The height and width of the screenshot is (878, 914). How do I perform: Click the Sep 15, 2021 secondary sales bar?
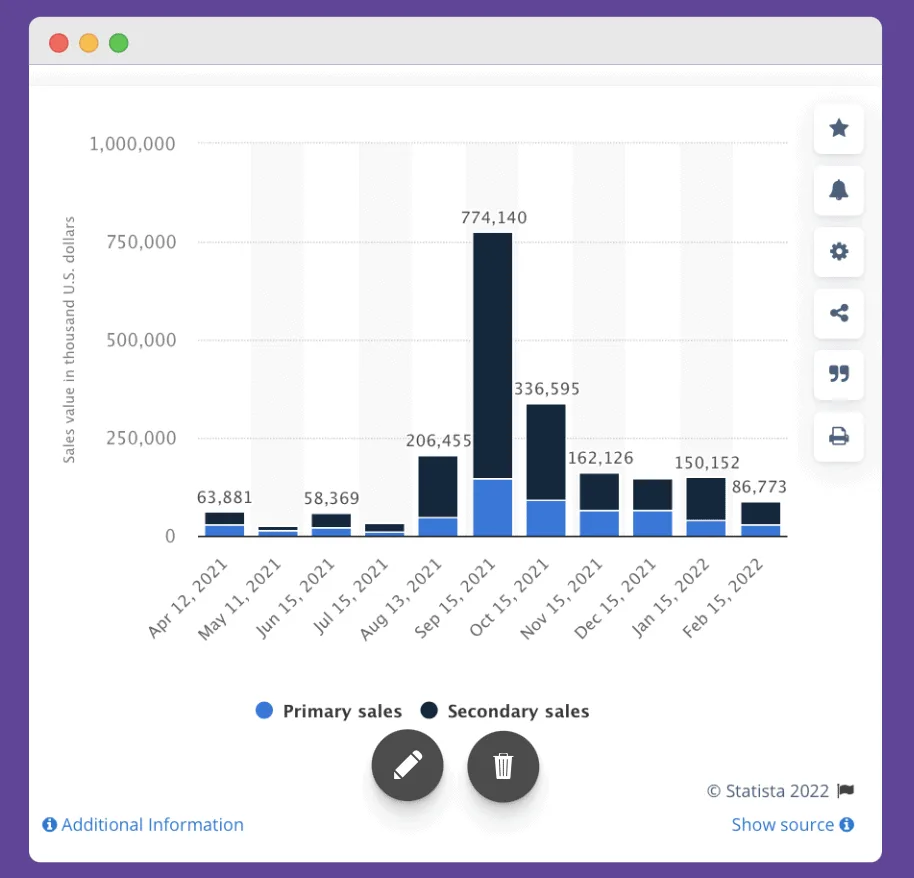(492, 355)
